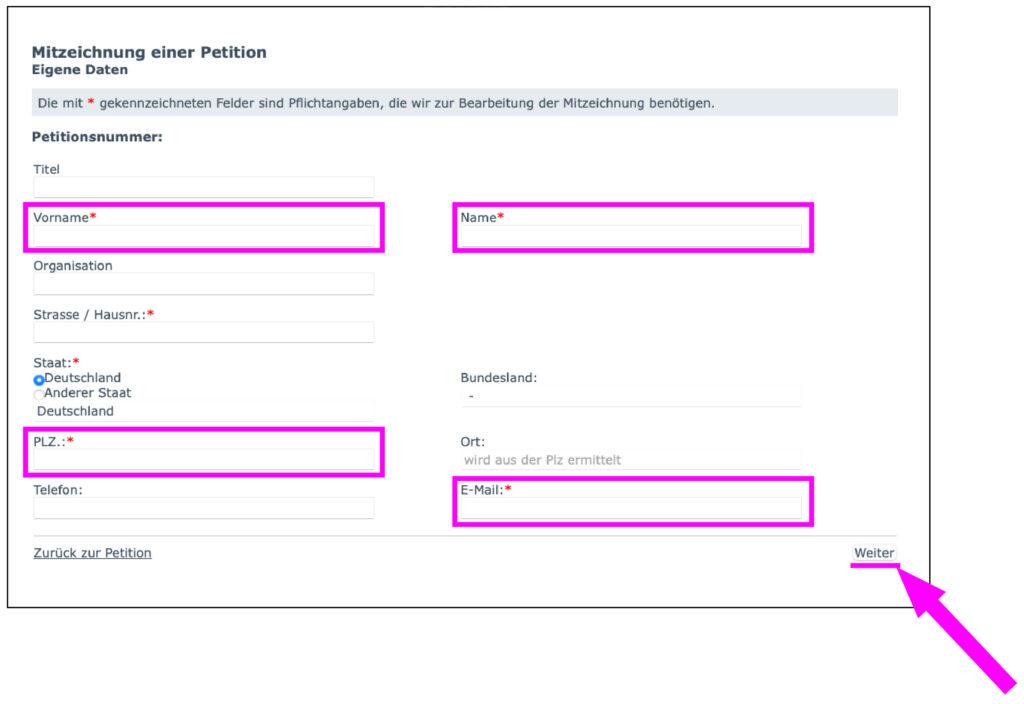This screenshot has height=704, width=1024.
Task: Click the Vorname field label
Action: tap(61, 217)
